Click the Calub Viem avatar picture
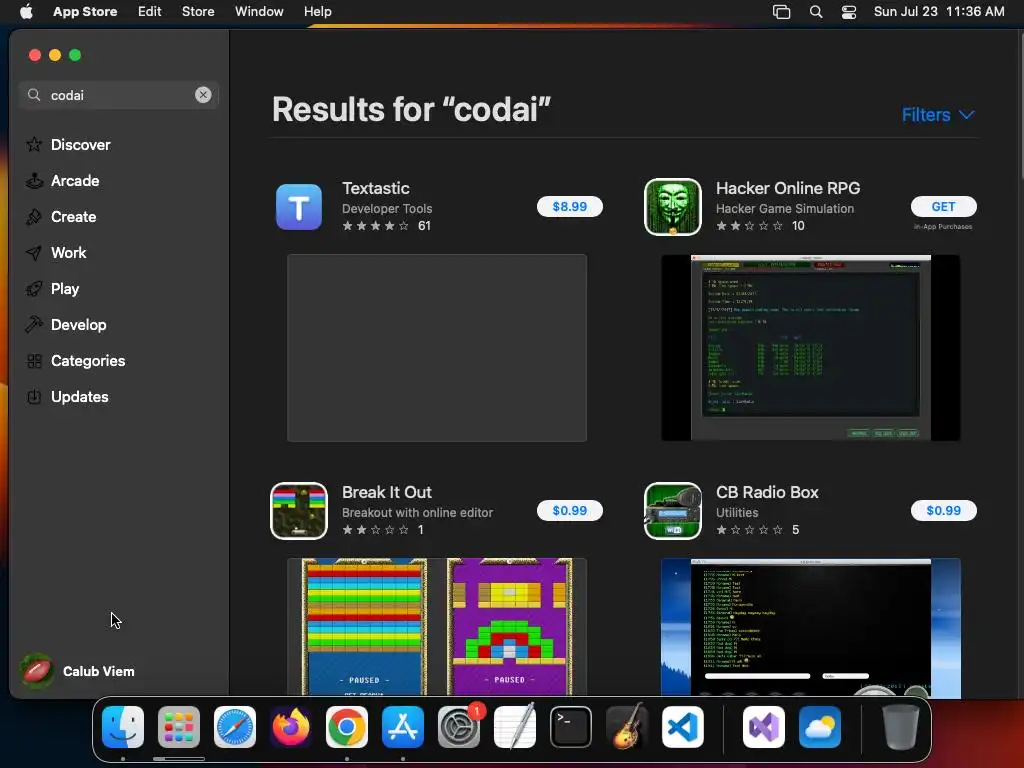 click(37, 671)
